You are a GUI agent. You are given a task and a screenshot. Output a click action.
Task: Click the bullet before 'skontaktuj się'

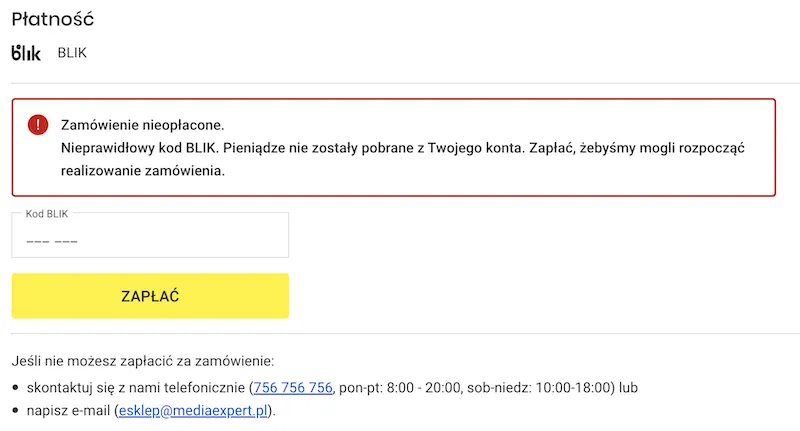tap(16, 388)
